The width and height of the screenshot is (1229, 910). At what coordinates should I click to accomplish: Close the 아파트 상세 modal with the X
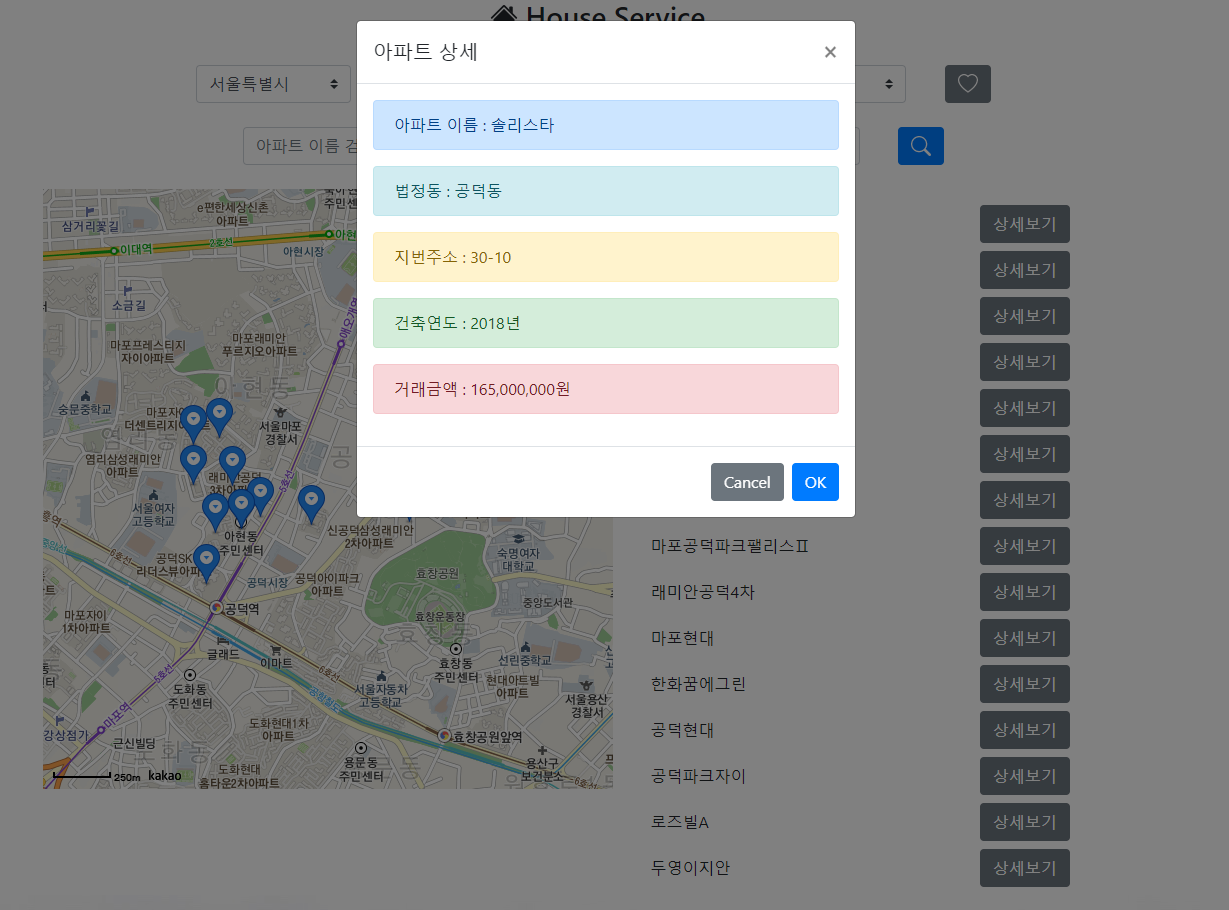[x=830, y=52]
